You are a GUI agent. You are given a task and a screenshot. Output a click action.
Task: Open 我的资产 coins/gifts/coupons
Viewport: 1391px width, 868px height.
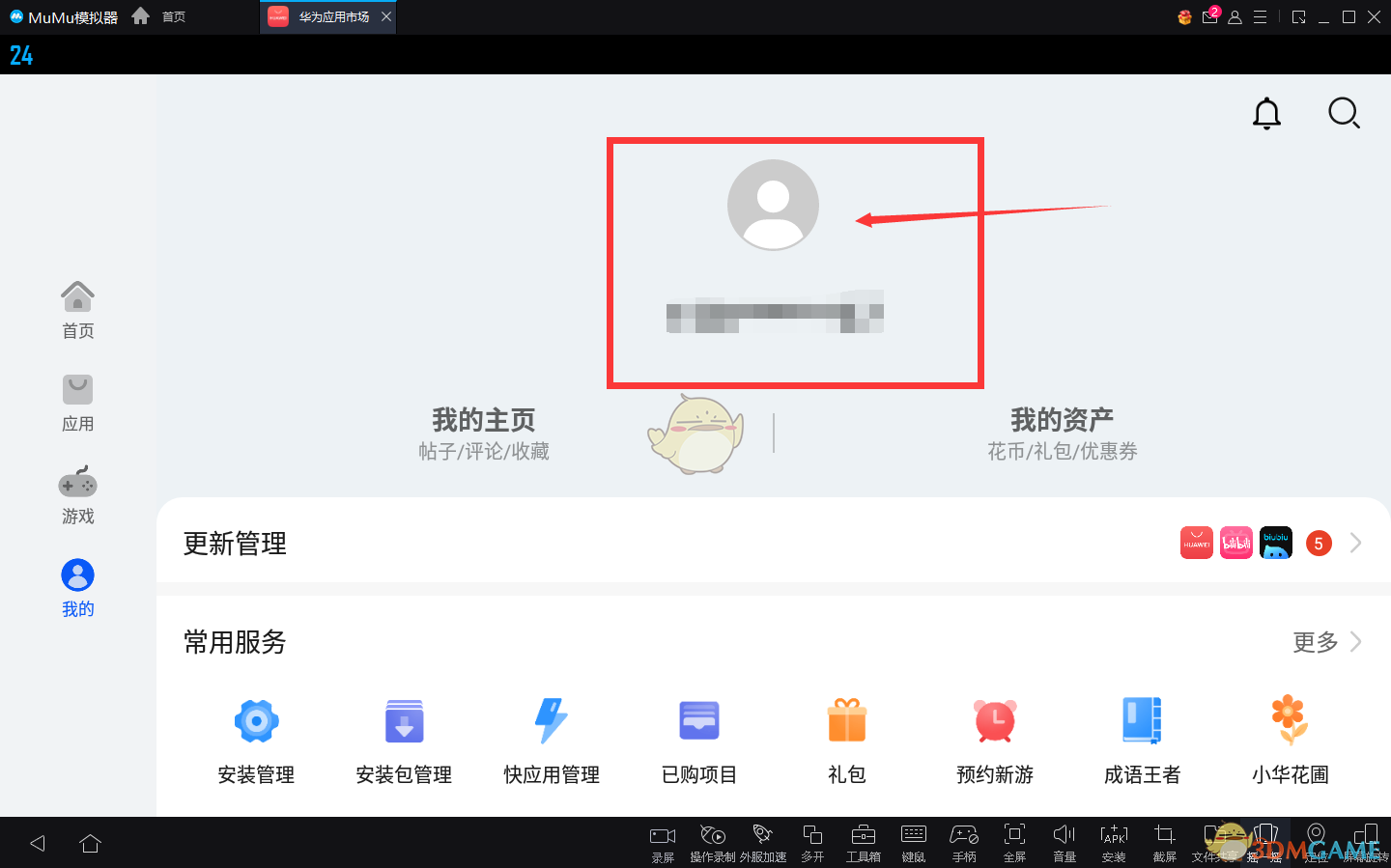[1062, 434]
